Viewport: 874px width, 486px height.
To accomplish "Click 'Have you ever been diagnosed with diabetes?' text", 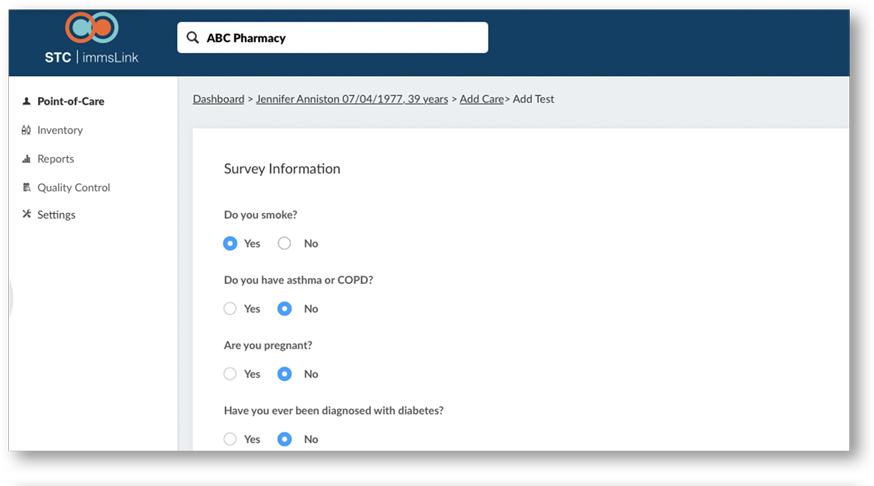I will [x=334, y=410].
